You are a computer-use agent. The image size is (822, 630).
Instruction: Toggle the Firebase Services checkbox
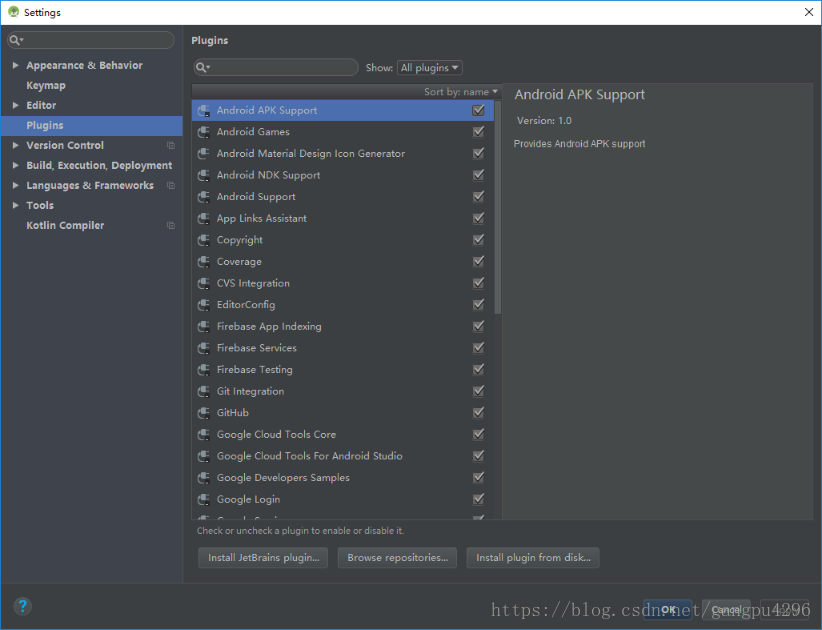478,347
